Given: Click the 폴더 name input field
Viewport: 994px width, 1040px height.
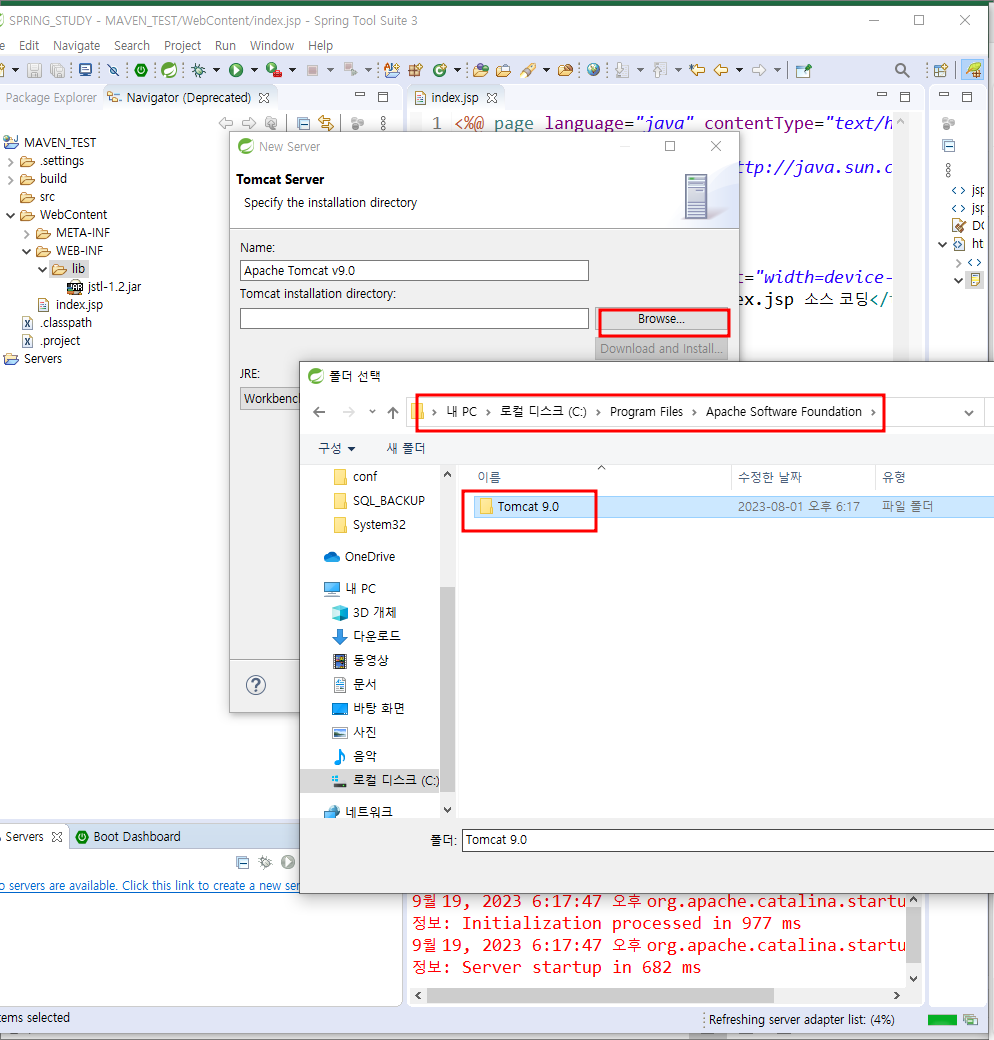Looking at the screenshot, I should pos(727,840).
